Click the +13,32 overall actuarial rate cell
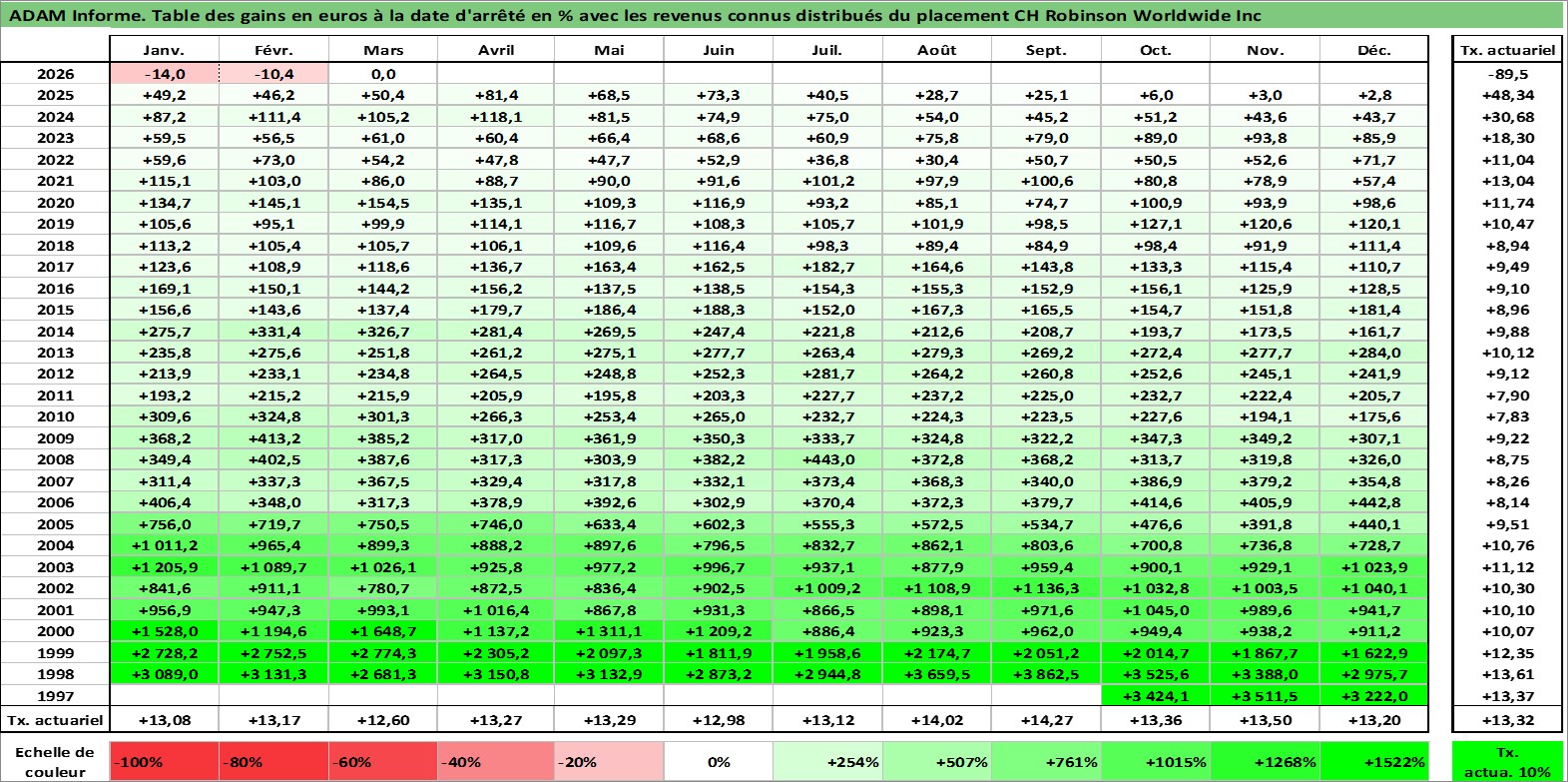Viewport: 1568px width, 782px height. 1508,720
